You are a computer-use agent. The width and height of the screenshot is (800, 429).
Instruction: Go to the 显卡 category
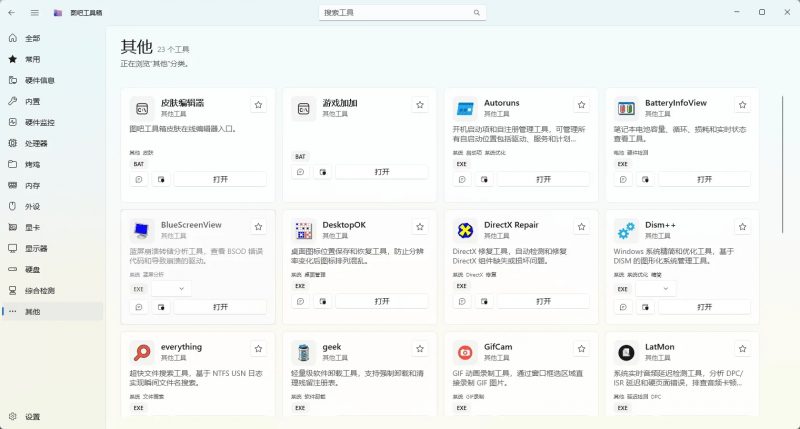[53, 228]
